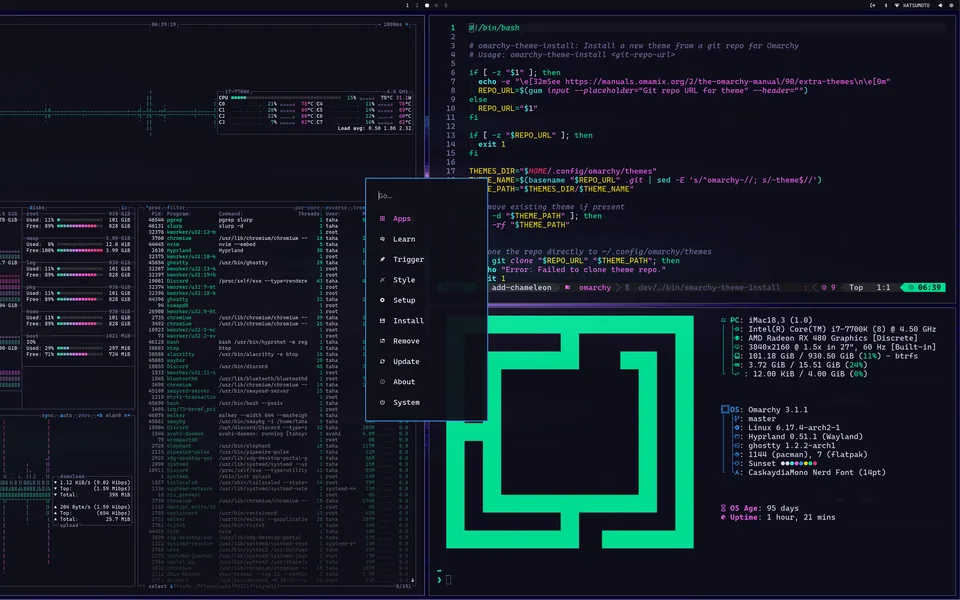960x600 pixels.
Task: Switch to workspace 2 in top bar
Action: point(417,6)
